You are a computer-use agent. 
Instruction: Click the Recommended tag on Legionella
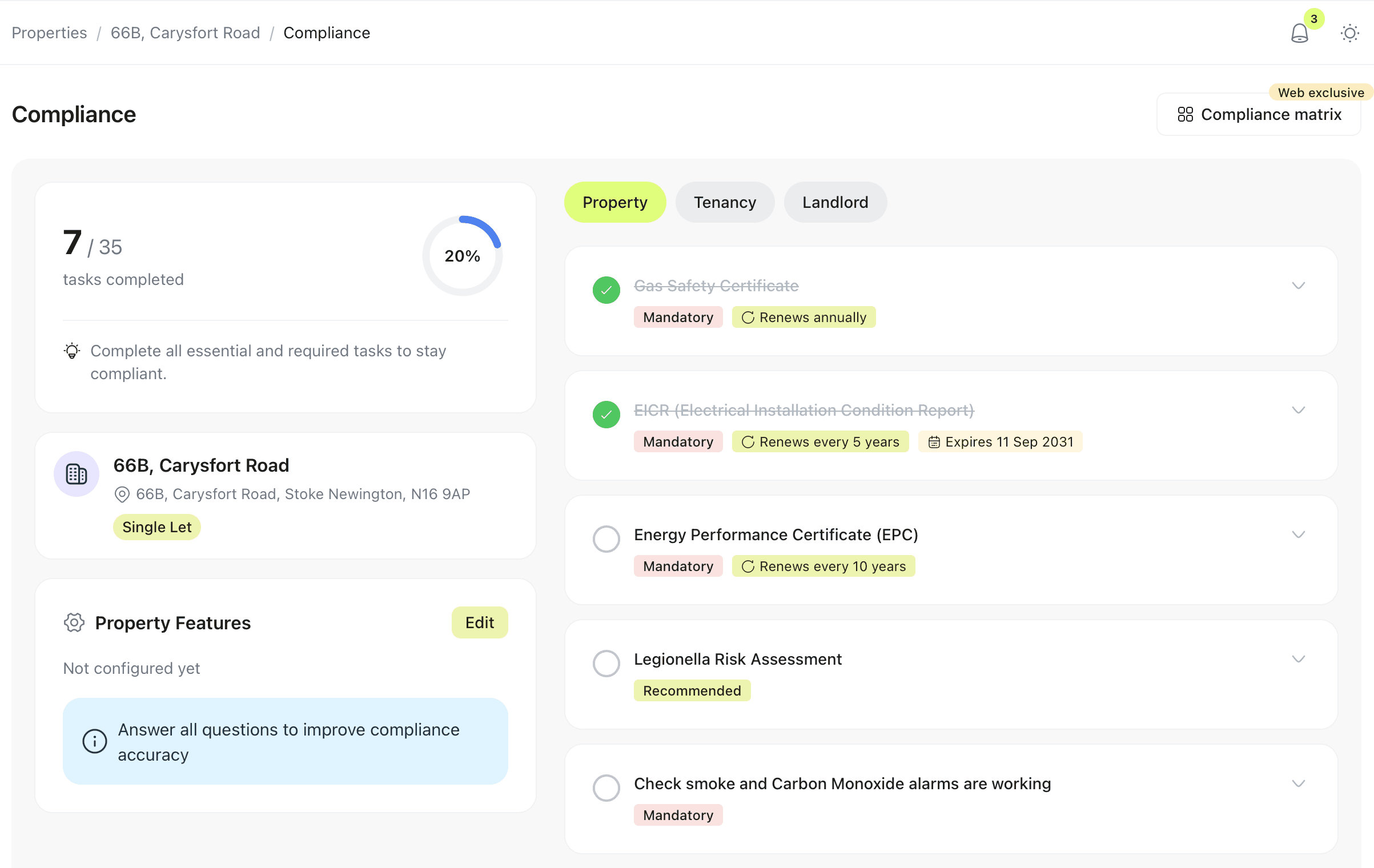coord(692,691)
